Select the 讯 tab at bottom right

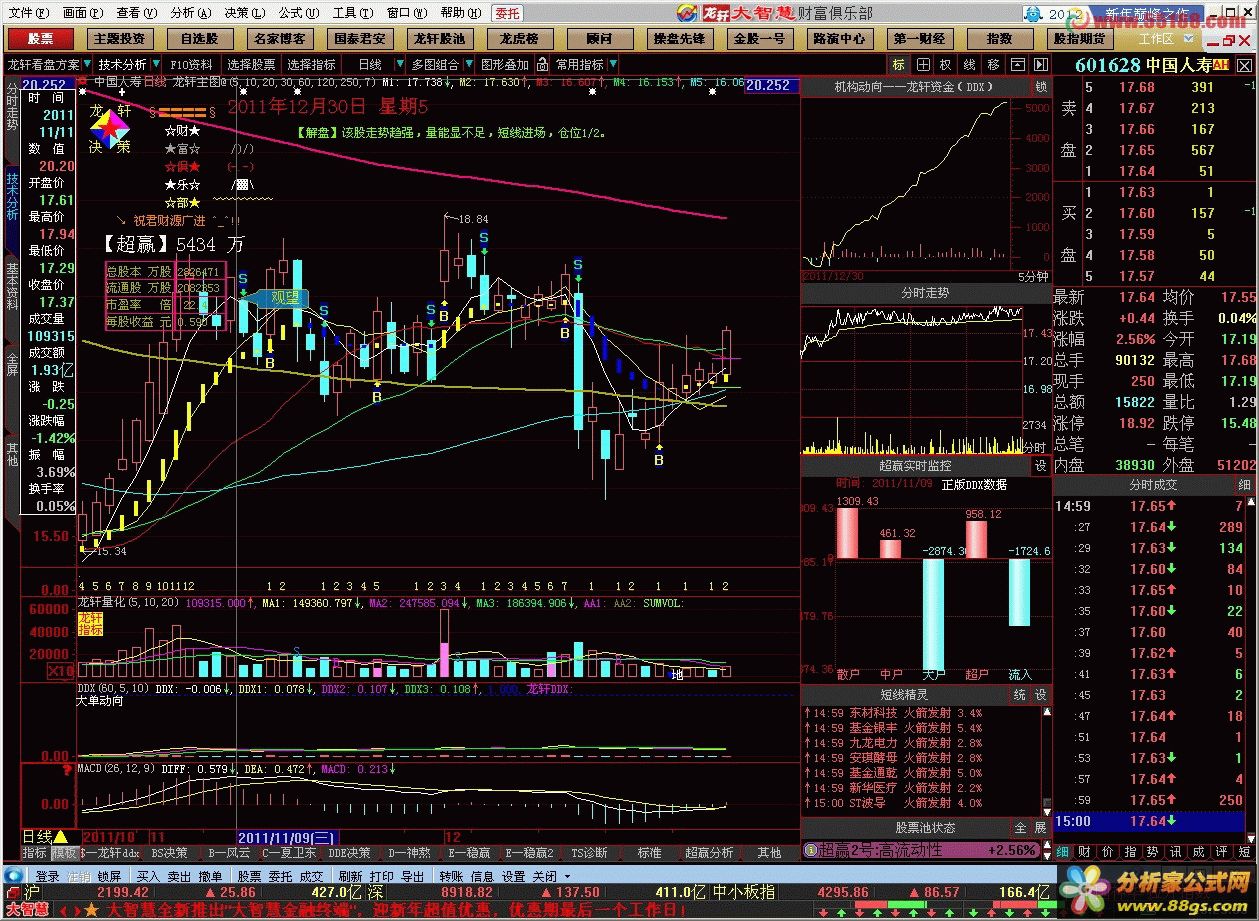tap(1176, 852)
